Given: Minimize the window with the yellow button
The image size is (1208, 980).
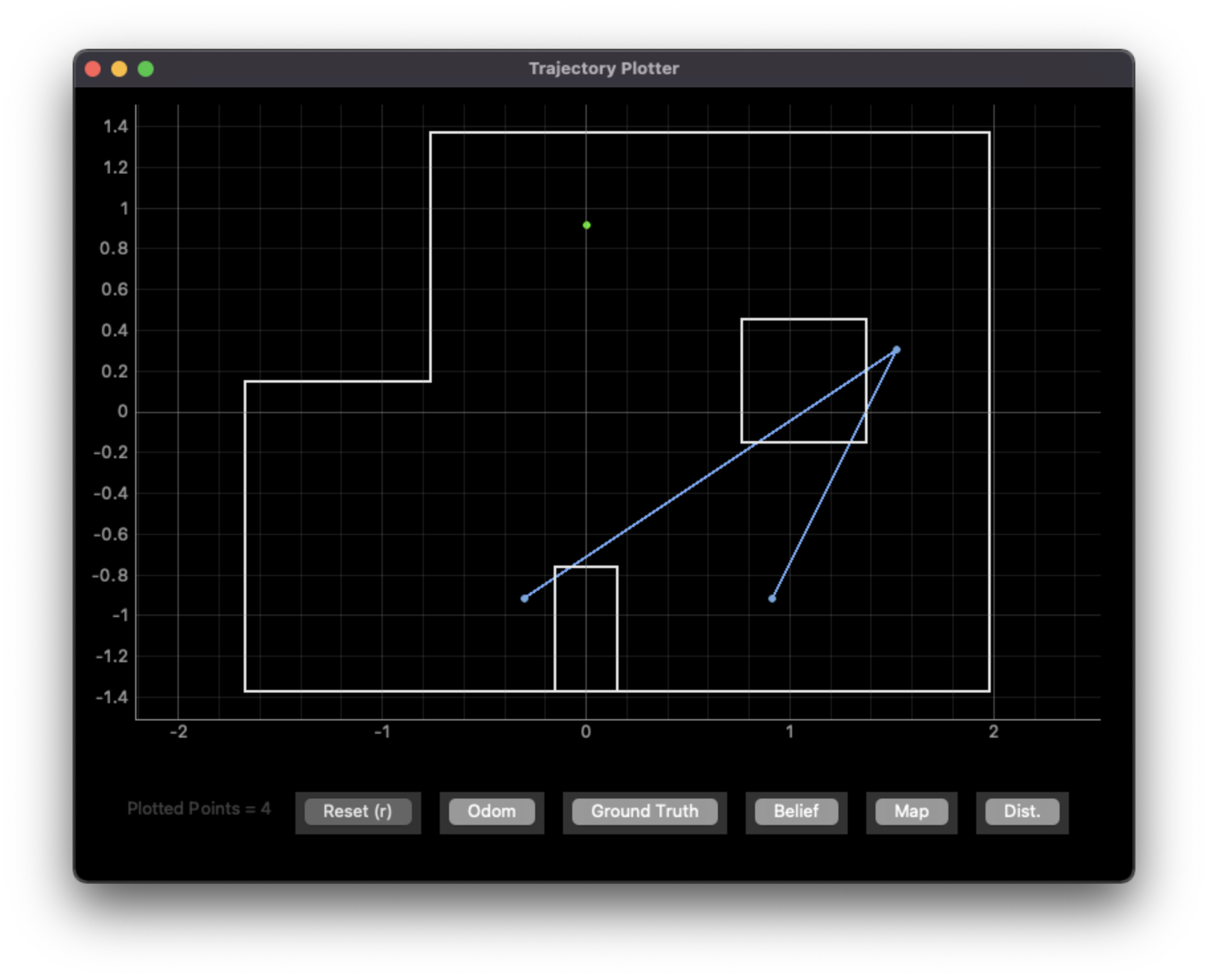Looking at the screenshot, I should (119, 69).
